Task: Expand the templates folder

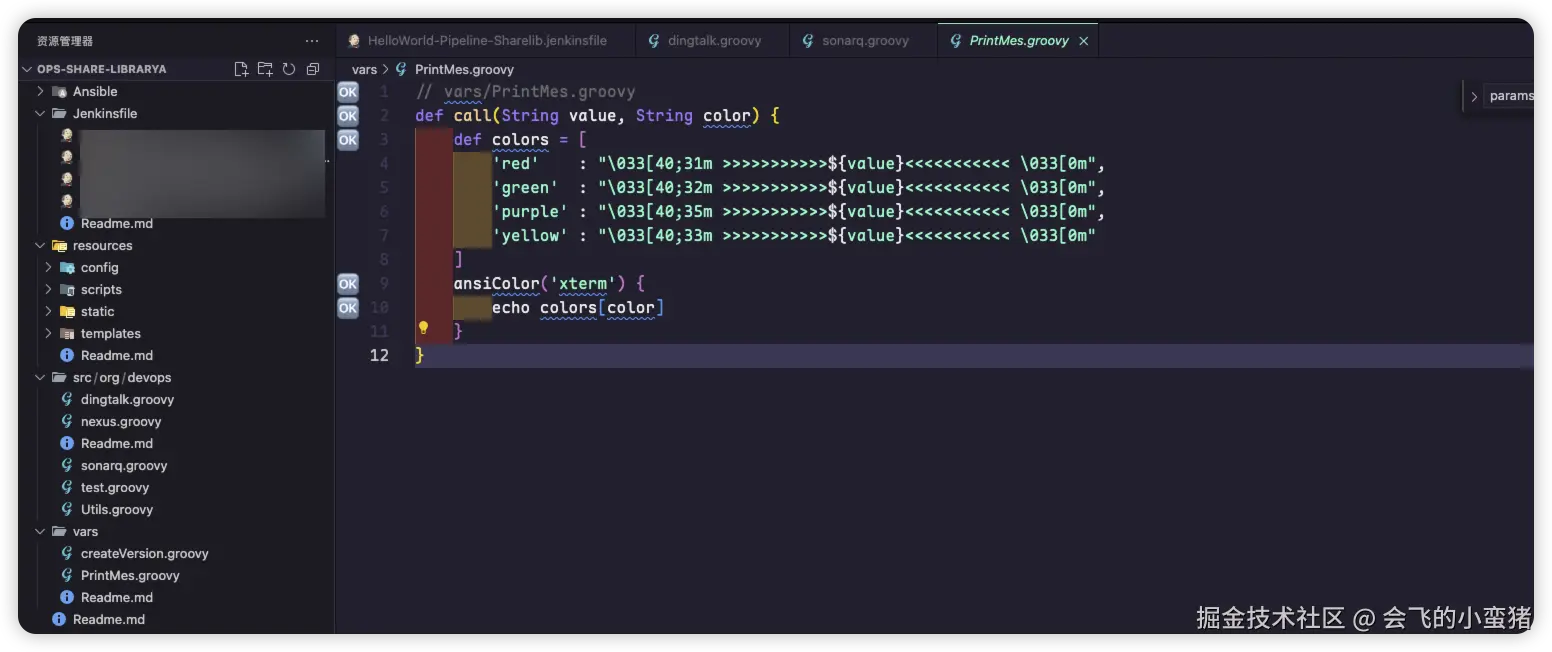Action: click(48, 333)
